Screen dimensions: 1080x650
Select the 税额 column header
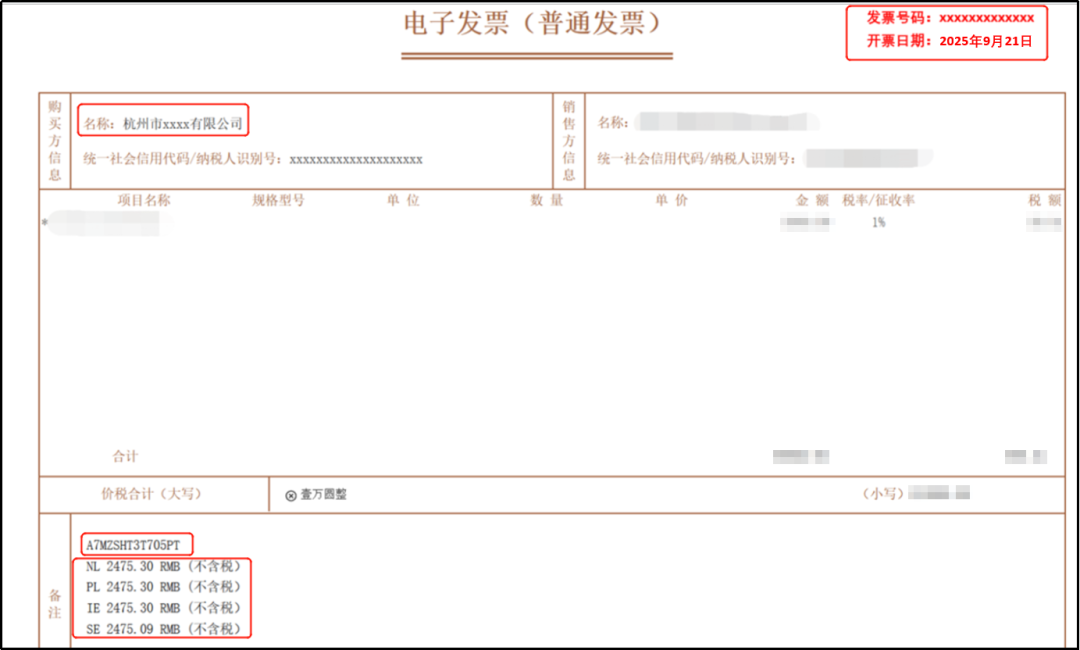click(x=1043, y=200)
